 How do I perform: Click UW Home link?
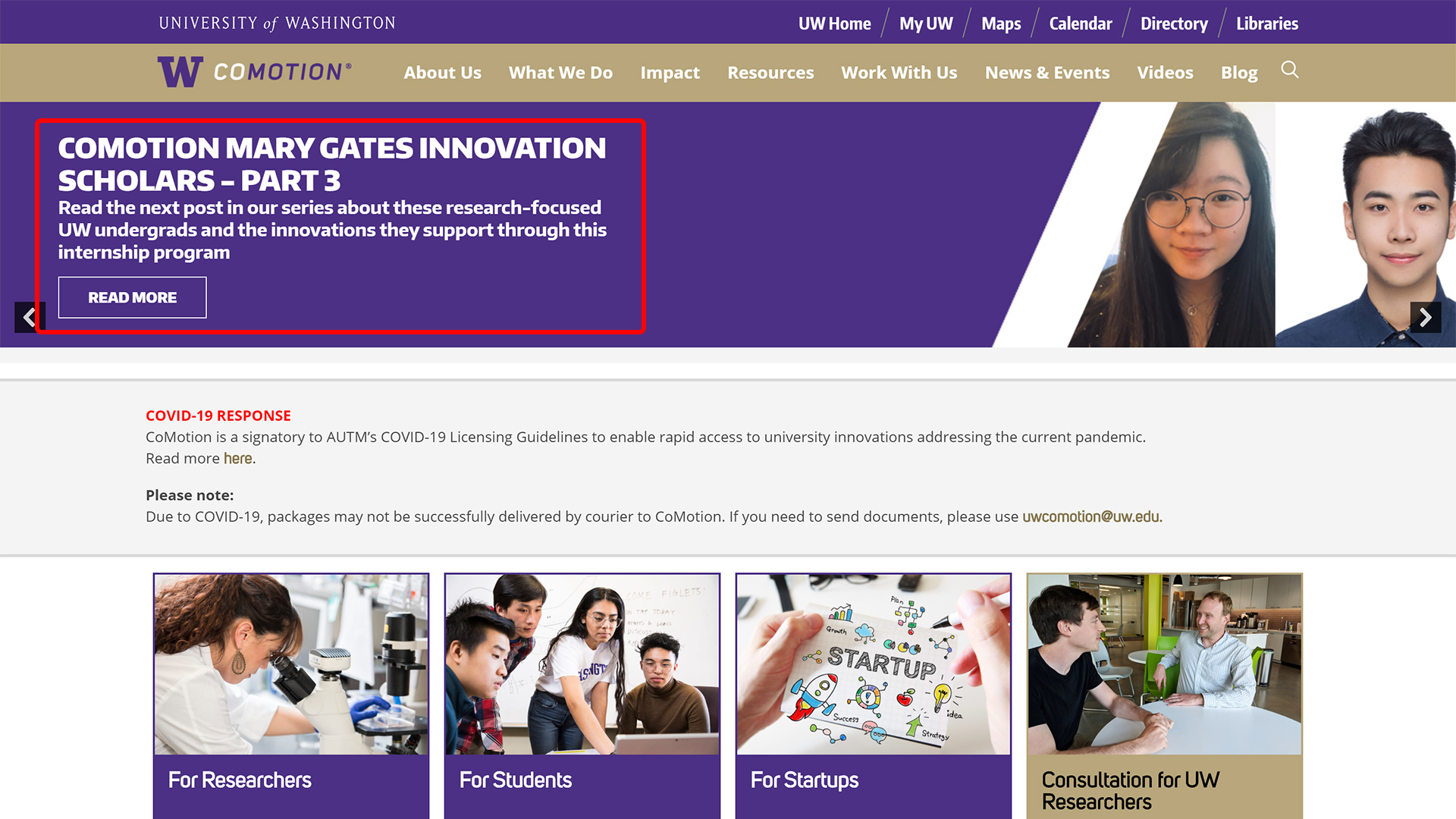[x=834, y=24]
